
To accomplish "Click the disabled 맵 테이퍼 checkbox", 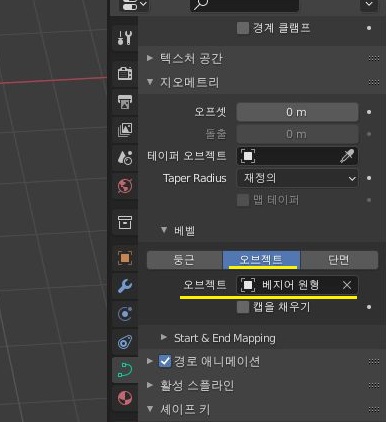I will tap(243, 200).
